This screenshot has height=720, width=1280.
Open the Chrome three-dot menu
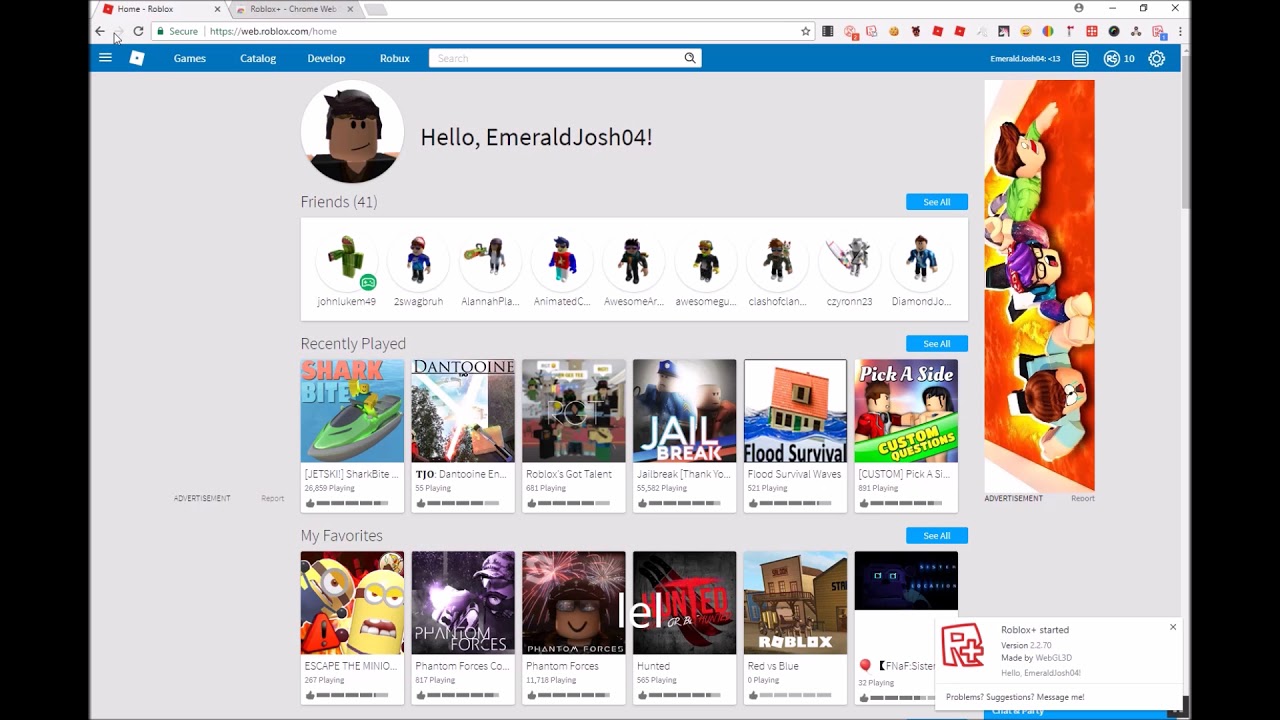pos(1180,31)
